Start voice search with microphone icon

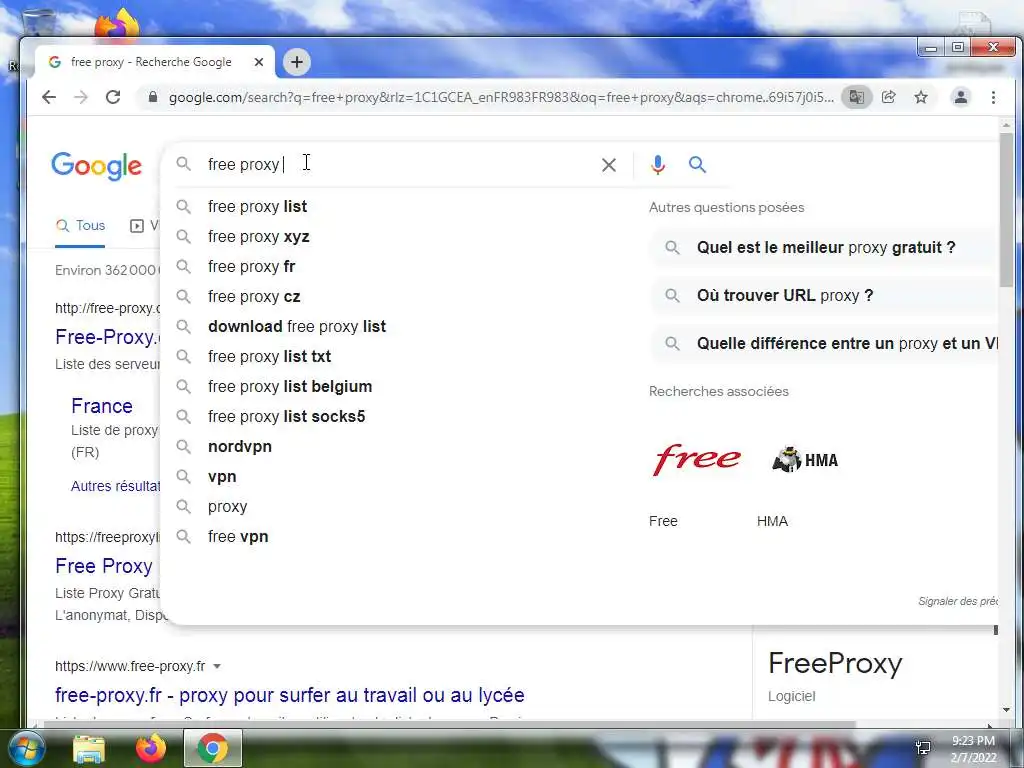658,165
